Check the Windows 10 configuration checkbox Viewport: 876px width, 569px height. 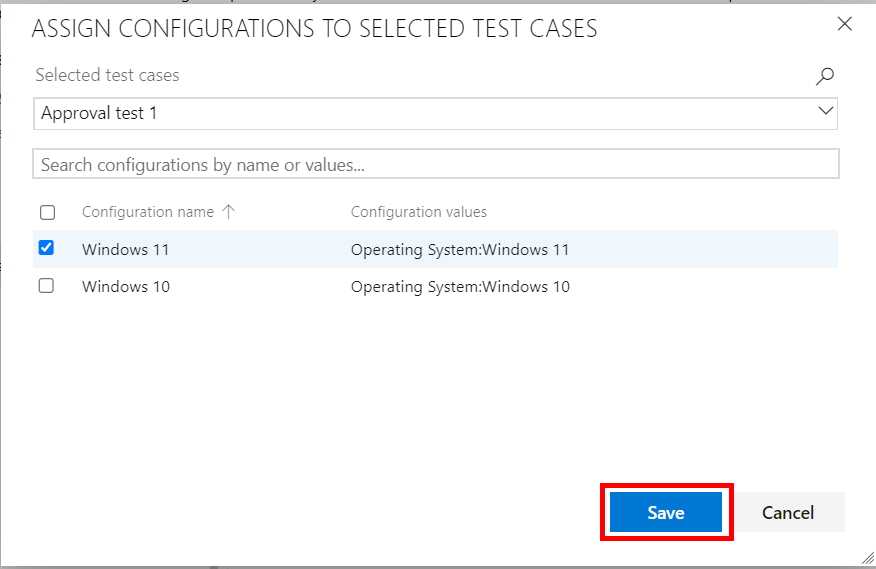[46, 286]
